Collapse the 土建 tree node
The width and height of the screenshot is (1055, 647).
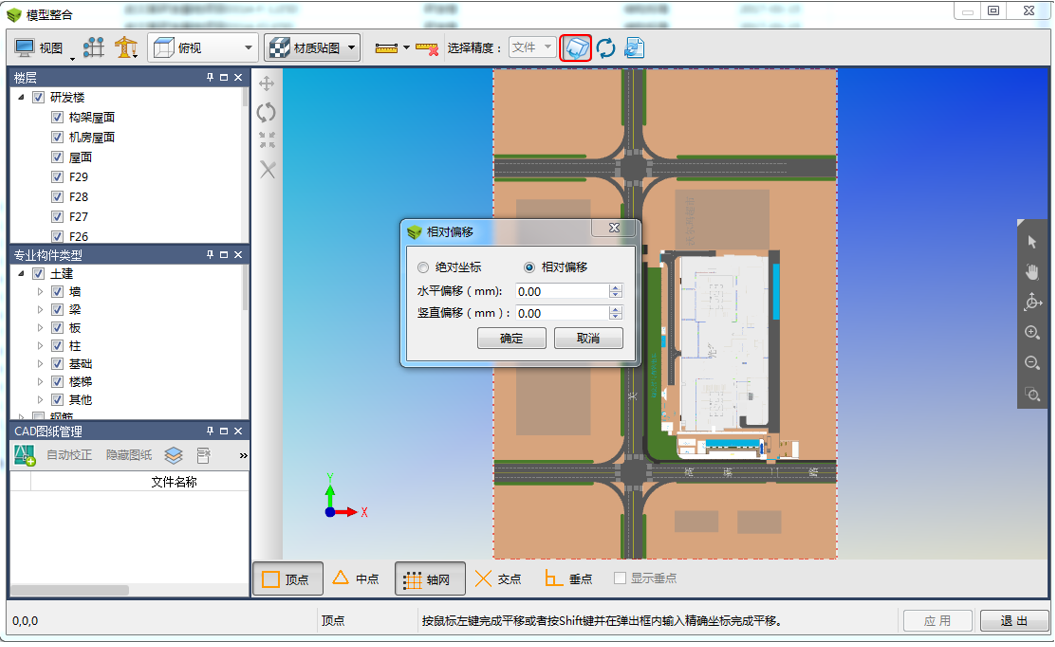21,274
